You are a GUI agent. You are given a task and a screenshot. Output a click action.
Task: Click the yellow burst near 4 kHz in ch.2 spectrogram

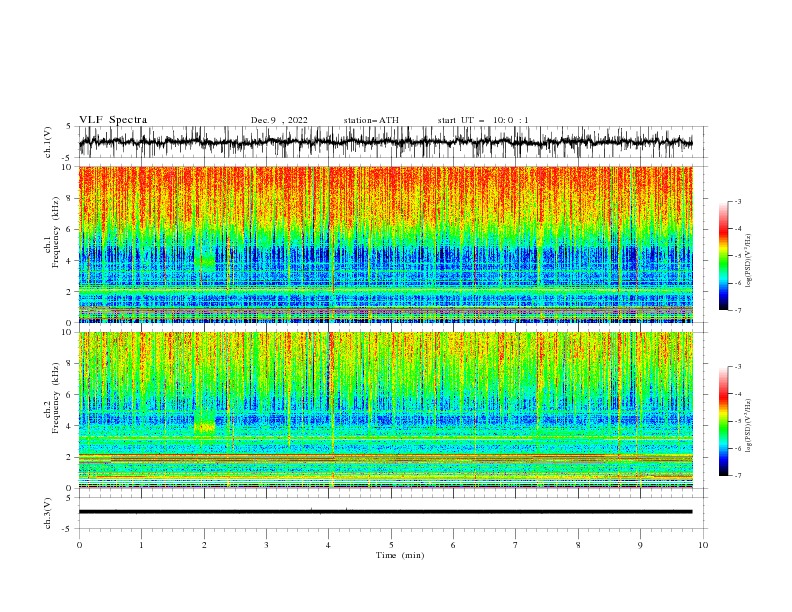coord(205,425)
